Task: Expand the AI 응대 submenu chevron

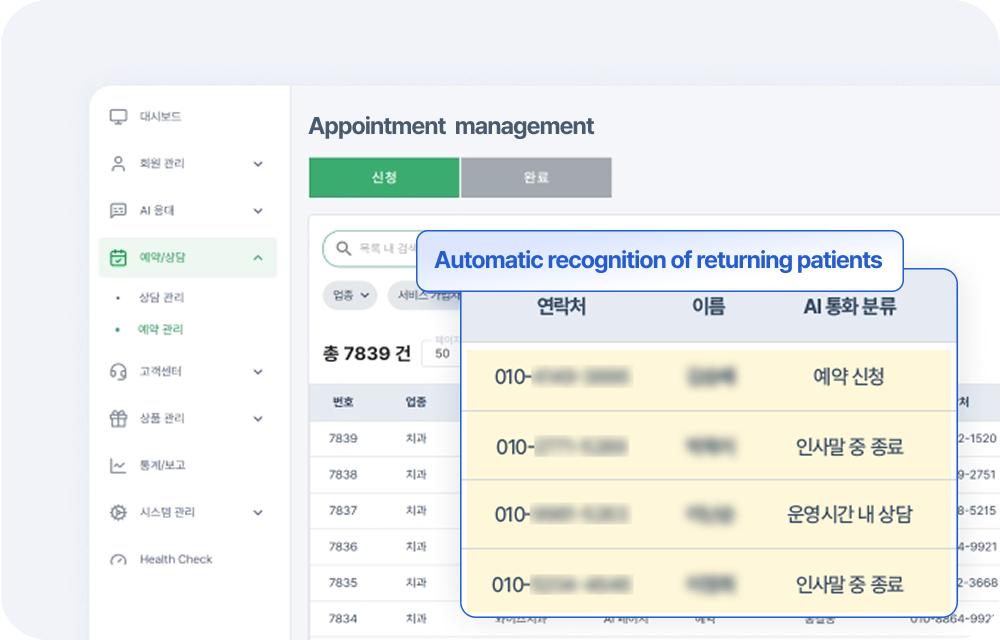Action: coord(258,211)
